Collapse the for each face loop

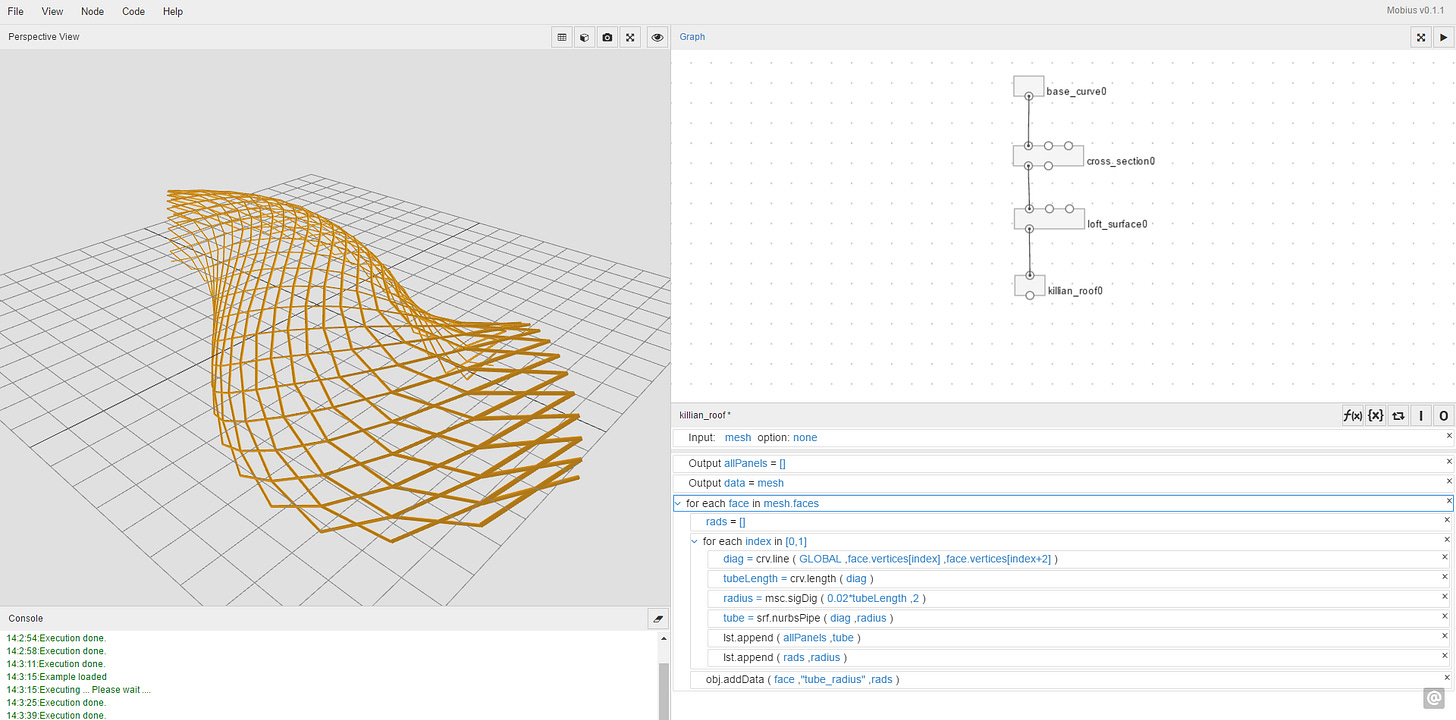pyautogui.click(x=678, y=504)
